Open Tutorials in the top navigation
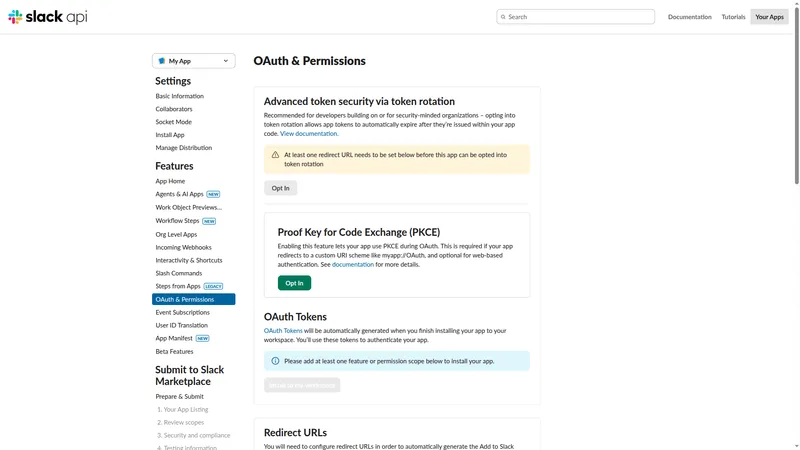 [733, 17]
